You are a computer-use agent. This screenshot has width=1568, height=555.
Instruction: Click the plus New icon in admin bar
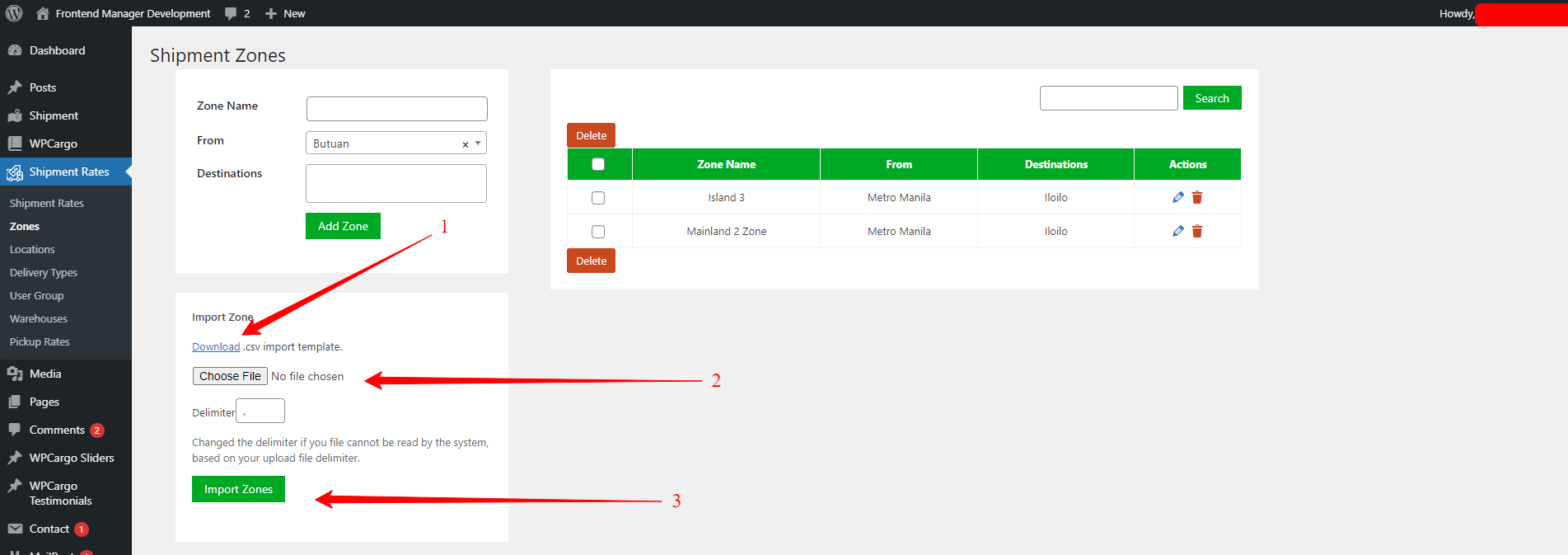(271, 14)
